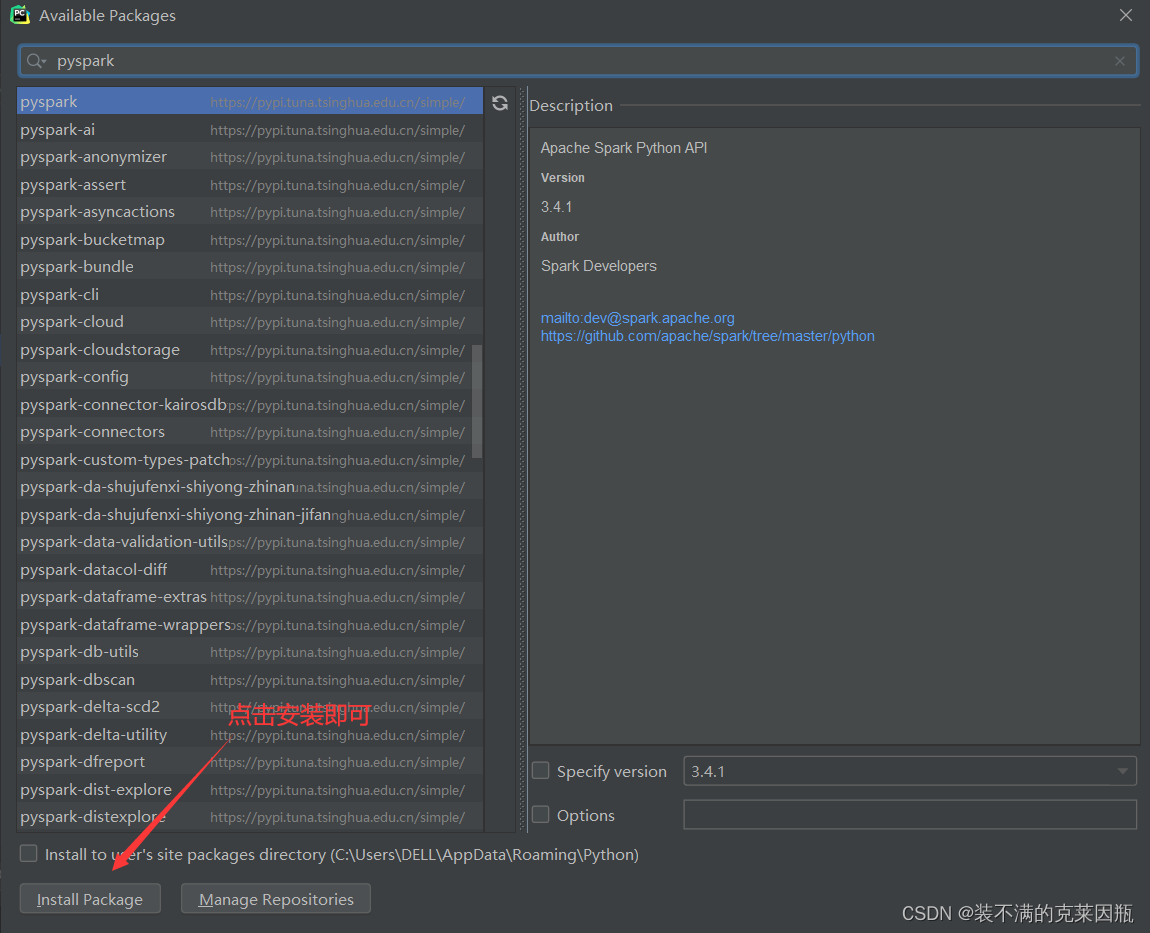The height and width of the screenshot is (933, 1150).
Task: Clear the search field with the X icon
Action: pos(1119,61)
